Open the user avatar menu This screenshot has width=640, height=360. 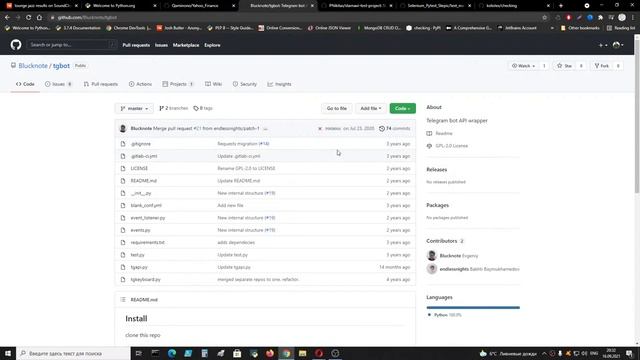tap(618, 45)
